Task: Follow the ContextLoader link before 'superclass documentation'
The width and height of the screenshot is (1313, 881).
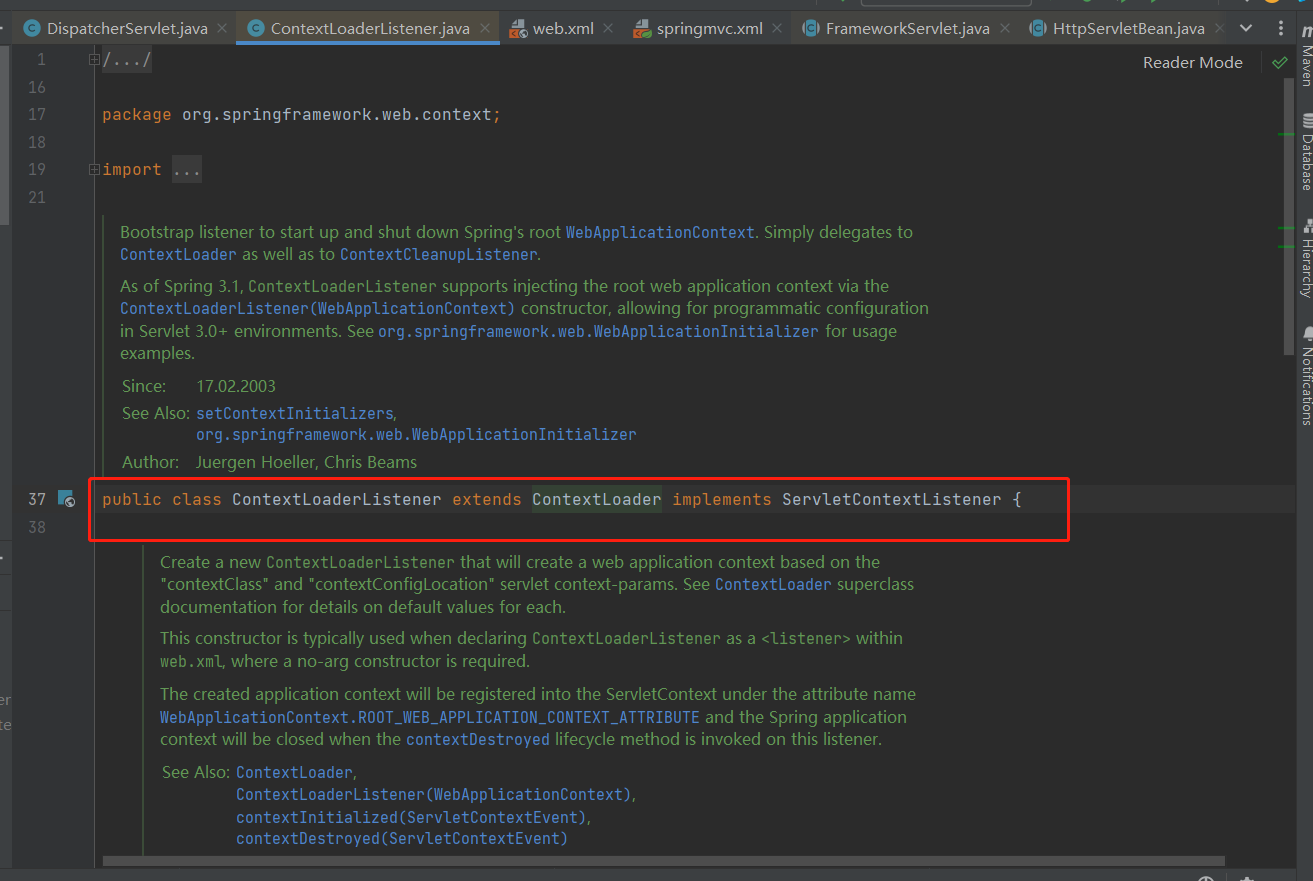Action: click(773, 584)
